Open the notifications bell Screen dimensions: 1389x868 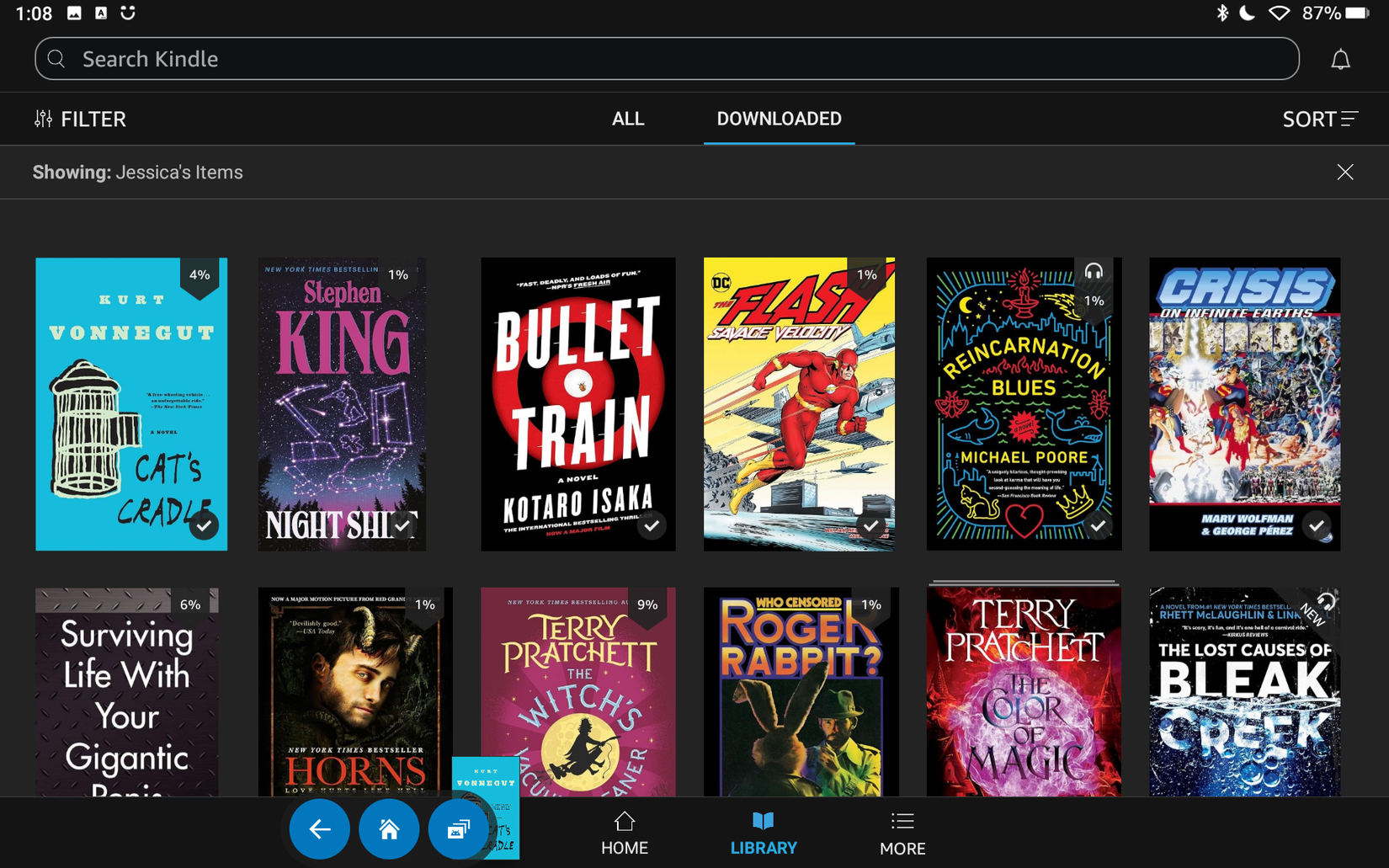click(x=1340, y=60)
